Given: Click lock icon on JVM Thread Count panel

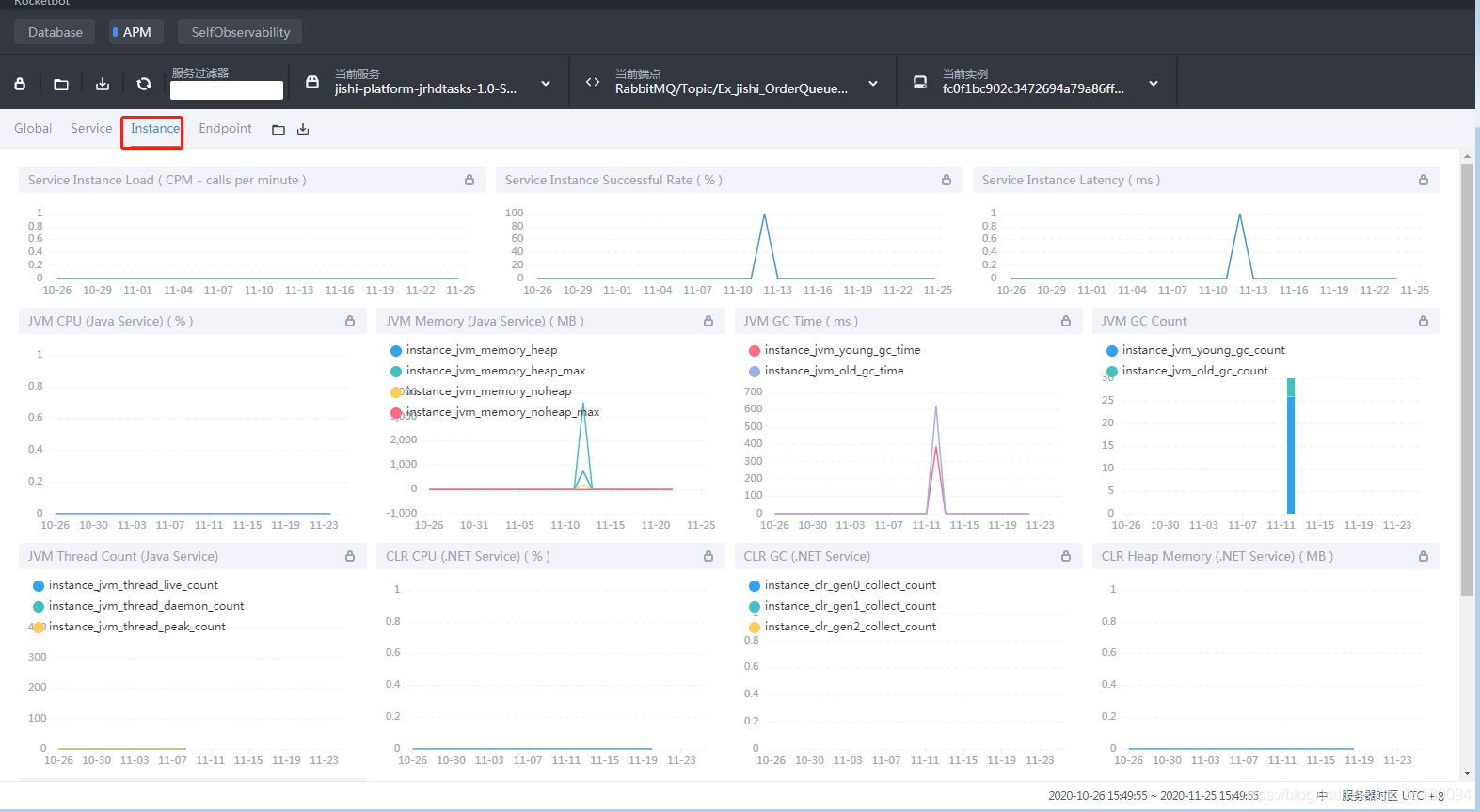Looking at the screenshot, I should click(350, 556).
